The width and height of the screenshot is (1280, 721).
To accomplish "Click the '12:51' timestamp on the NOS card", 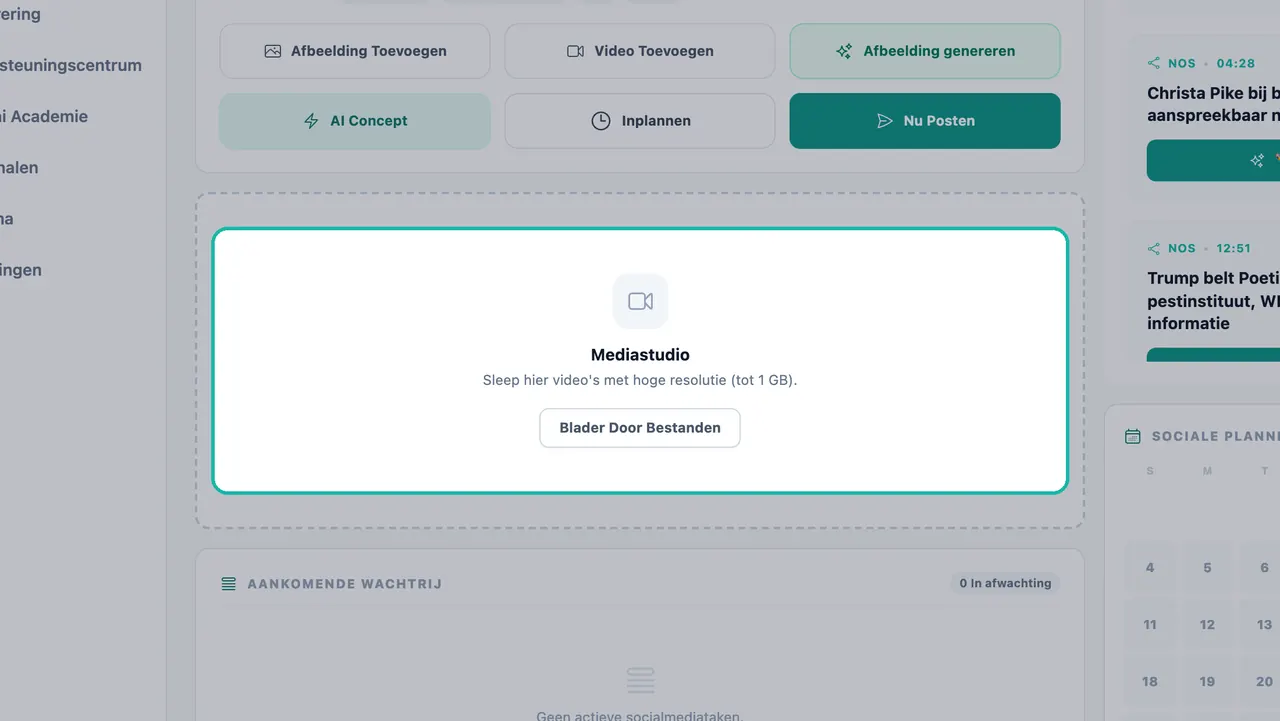I will pos(1234,248).
